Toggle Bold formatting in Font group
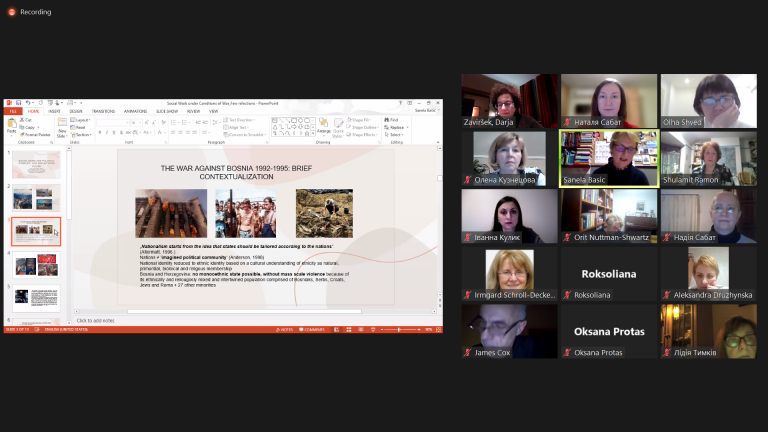The image size is (768, 432). pos(100,133)
